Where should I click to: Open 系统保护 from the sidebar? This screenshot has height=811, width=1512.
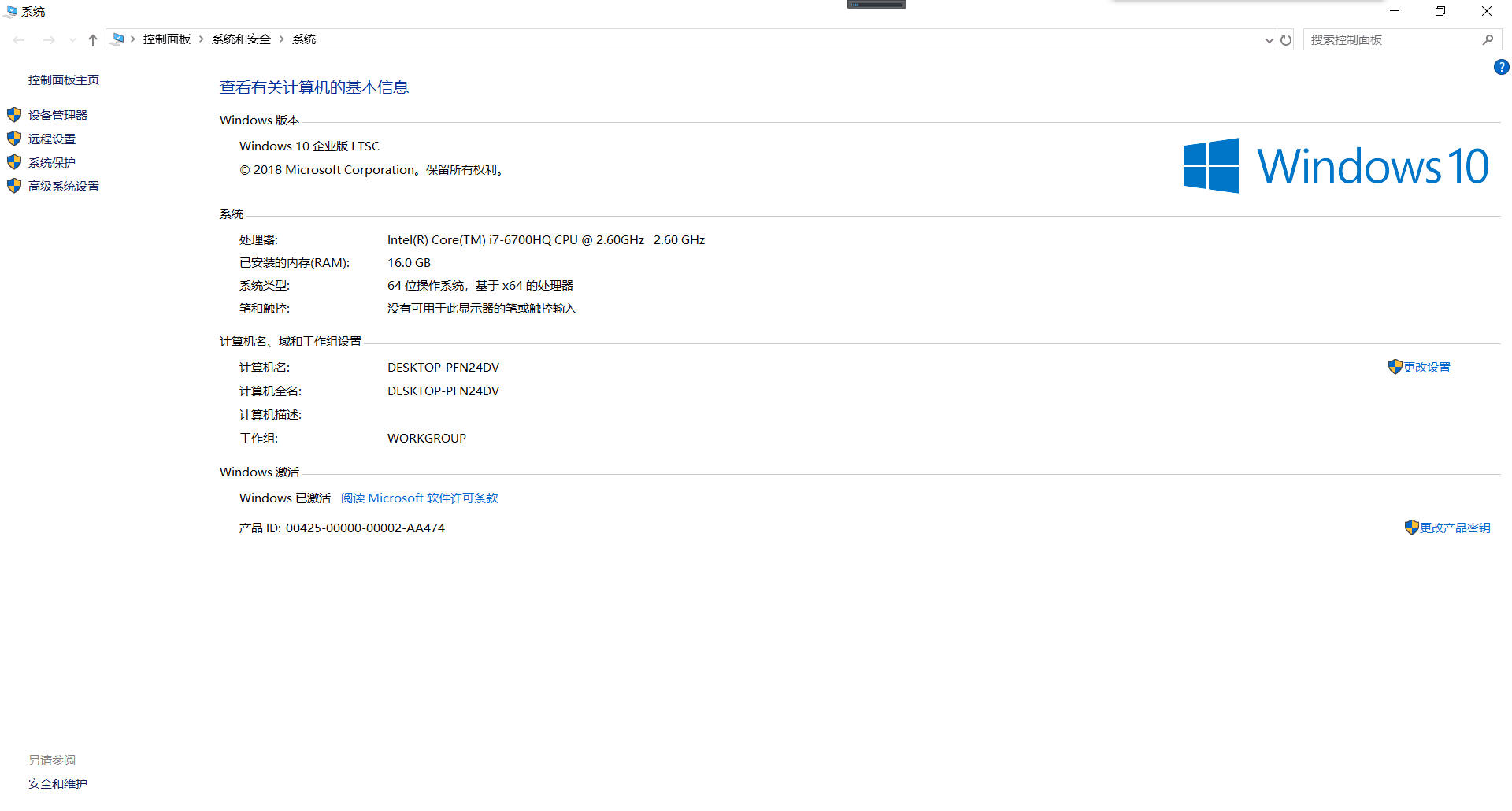click(x=52, y=162)
